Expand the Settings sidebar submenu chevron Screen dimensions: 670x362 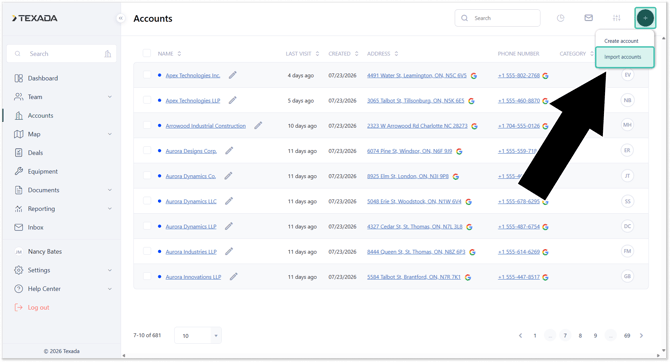(x=110, y=270)
